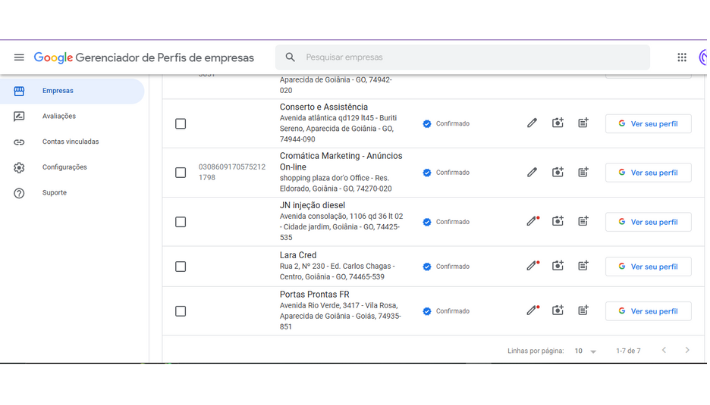Click the Lara Cred business name
This screenshot has width=710, height=405.
point(298,255)
